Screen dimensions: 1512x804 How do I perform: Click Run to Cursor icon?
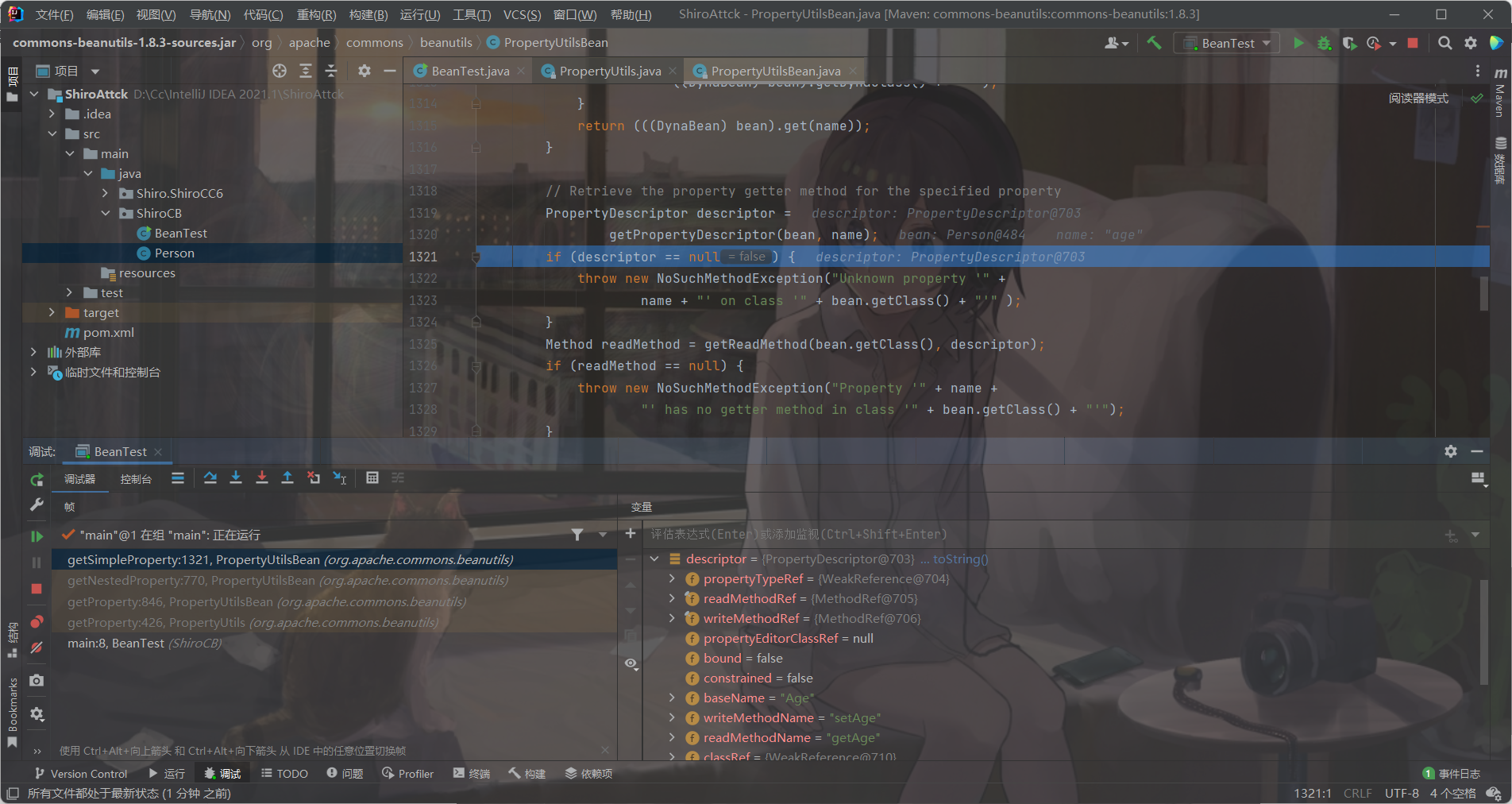coord(340,477)
